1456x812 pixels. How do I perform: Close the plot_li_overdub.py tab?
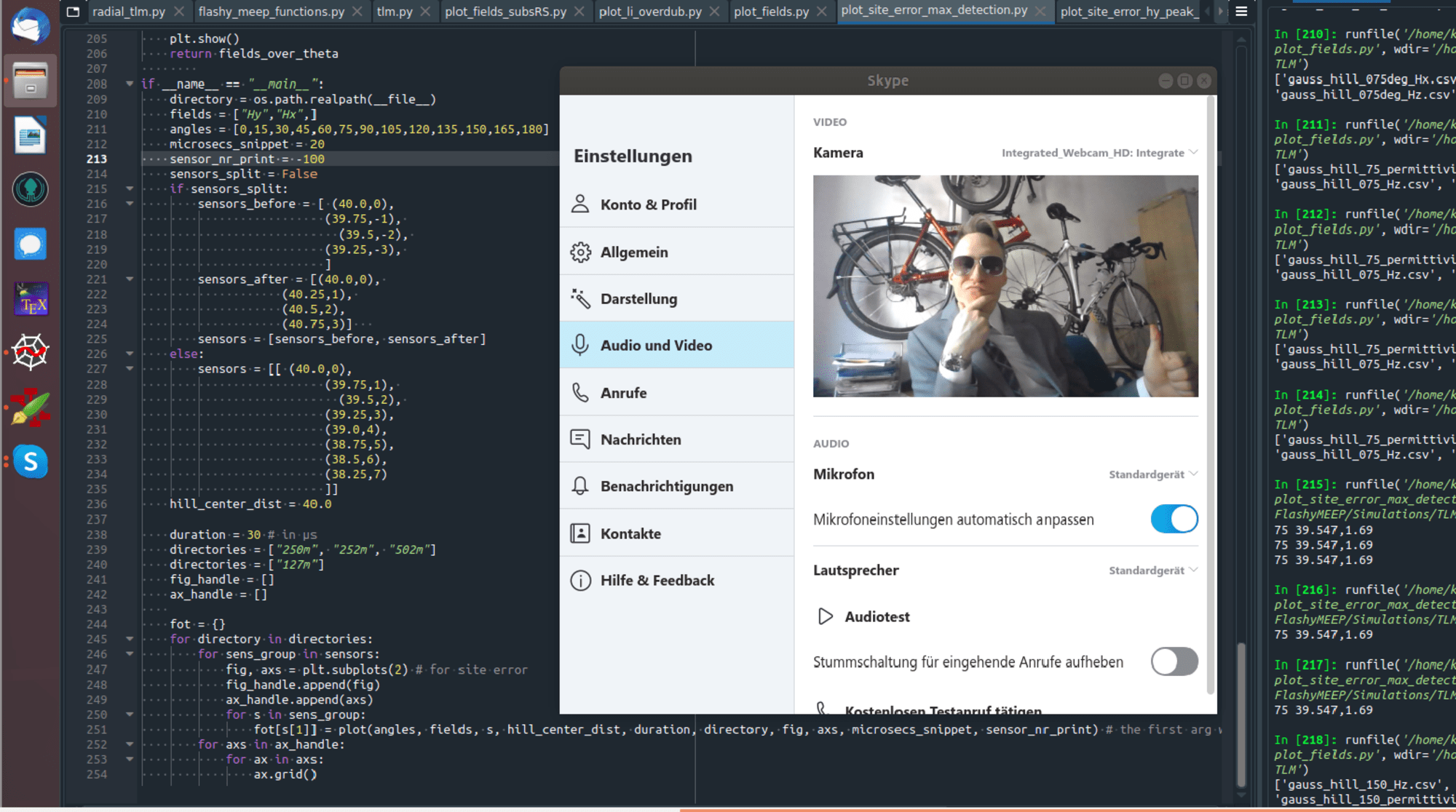click(x=715, y=12)
